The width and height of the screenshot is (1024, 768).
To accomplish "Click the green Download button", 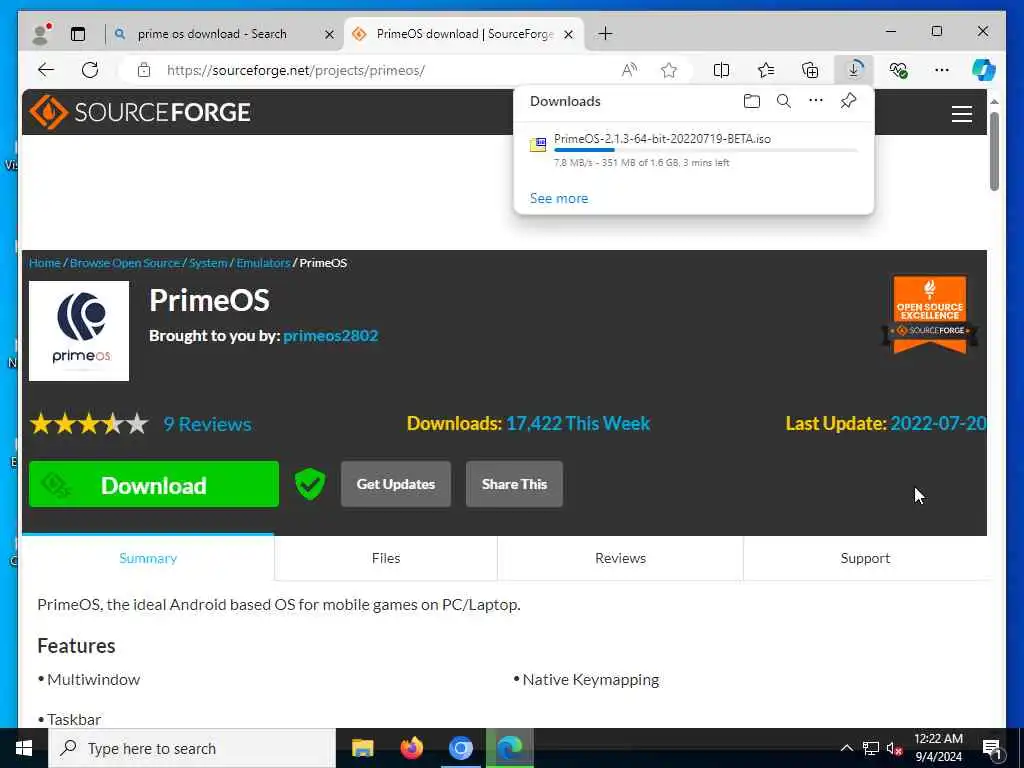I will (153, 484).
